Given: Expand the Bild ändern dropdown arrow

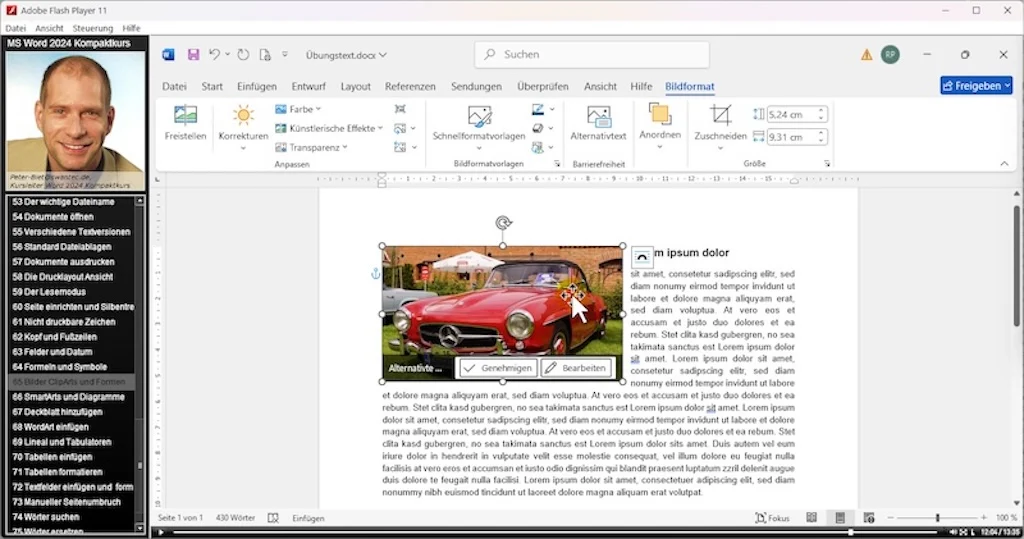Looking at the screenshot, I should [x=413, y=129].
